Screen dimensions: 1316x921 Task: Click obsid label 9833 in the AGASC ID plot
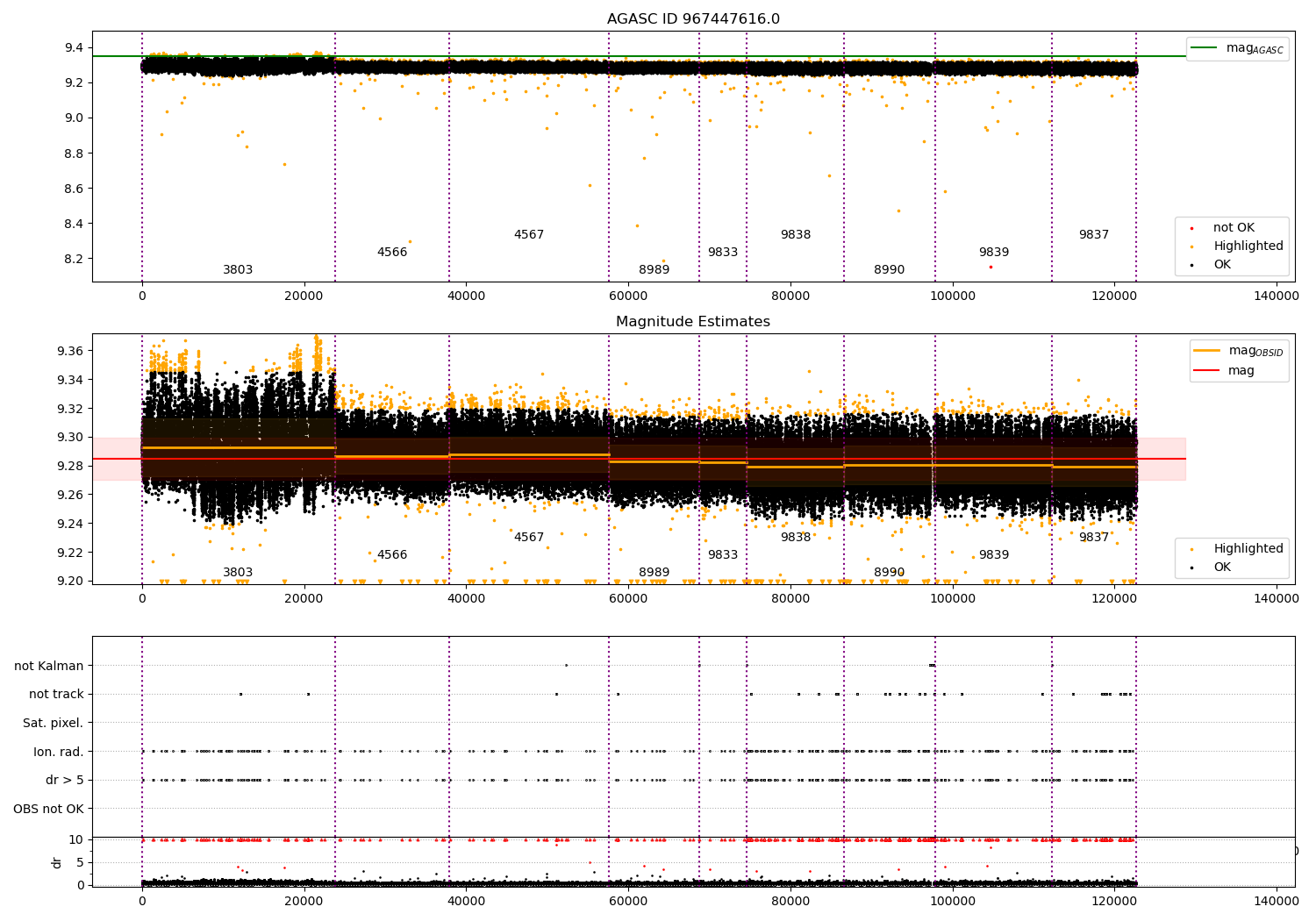point(723,253)
